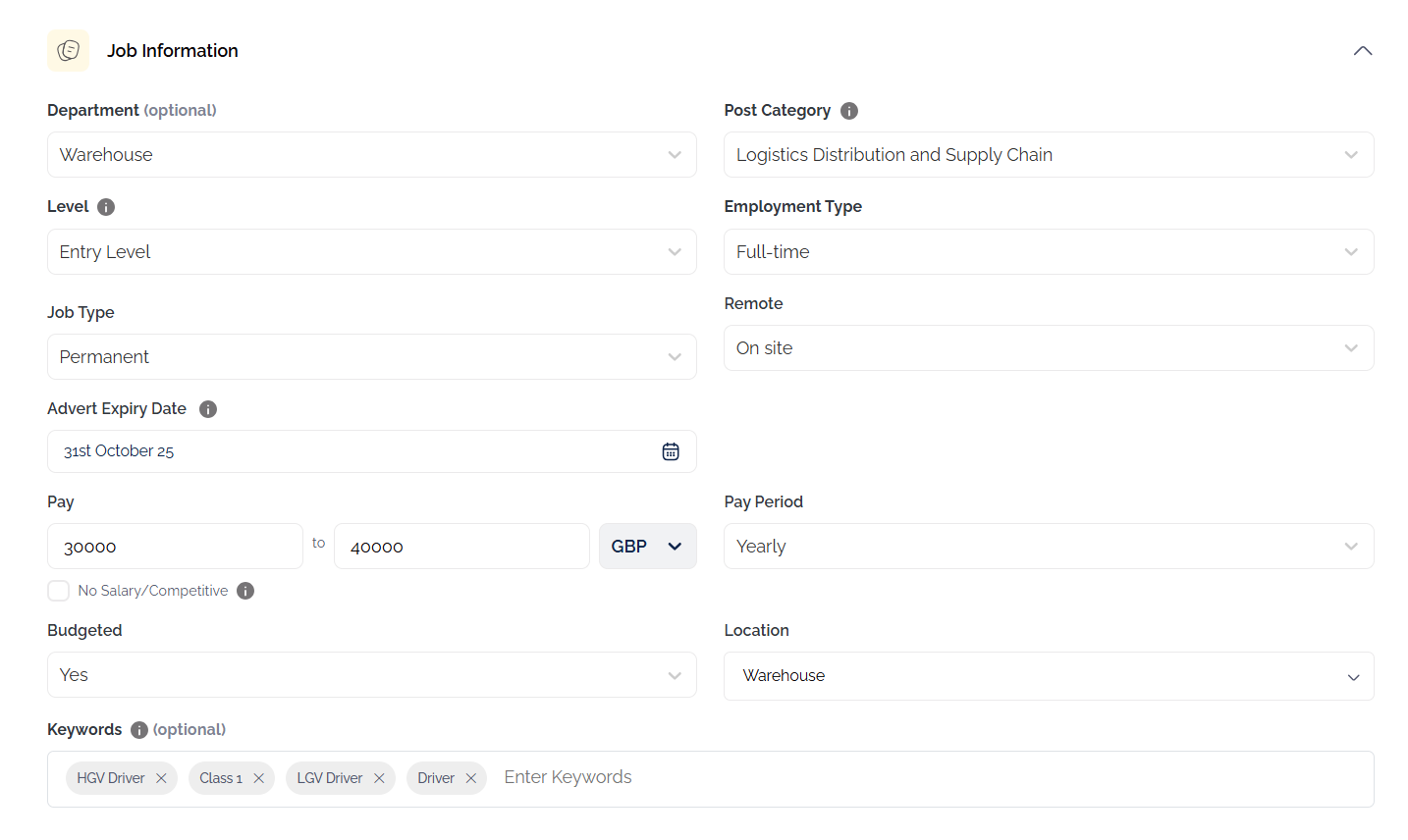Remove the Driver keyword tag
The width and height of the screenshot is (1408, 840).
[470, 778]
